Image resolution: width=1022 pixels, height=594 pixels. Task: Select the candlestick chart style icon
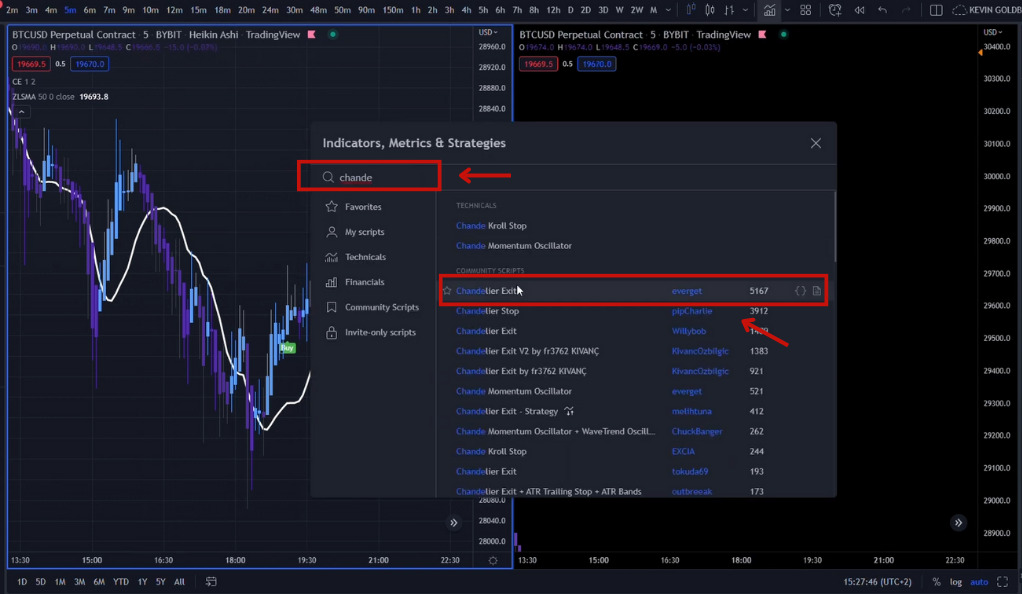(710, 10)
